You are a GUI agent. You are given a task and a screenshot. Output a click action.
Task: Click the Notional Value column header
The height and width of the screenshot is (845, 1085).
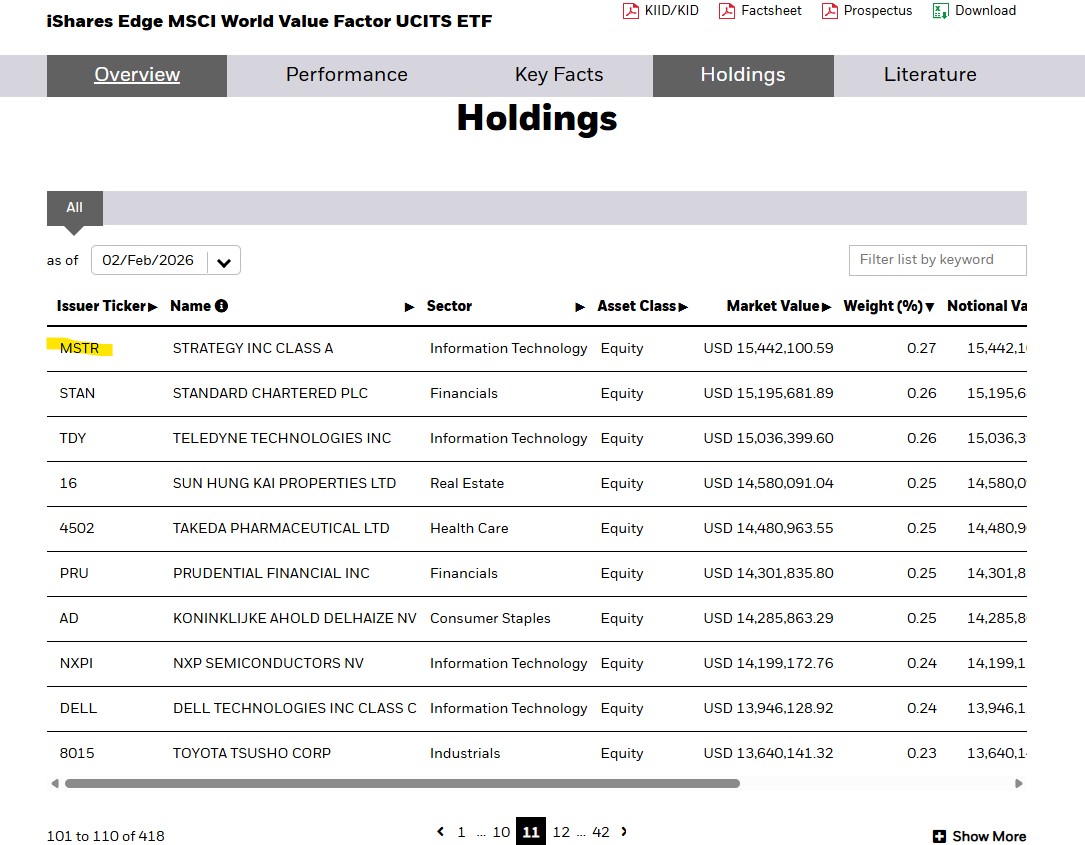[987, 306]
